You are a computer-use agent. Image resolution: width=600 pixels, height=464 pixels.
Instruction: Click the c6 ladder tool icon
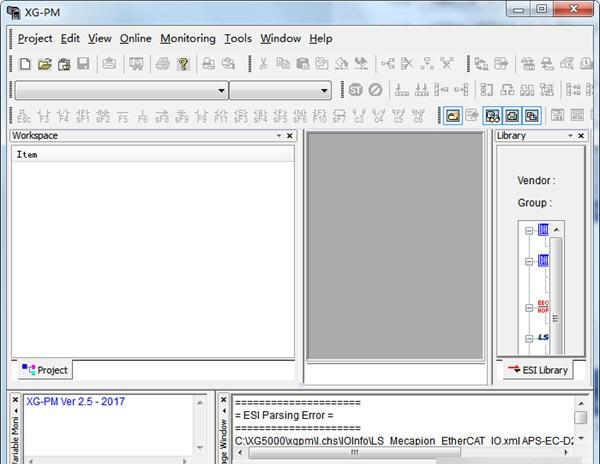point(418,116)
